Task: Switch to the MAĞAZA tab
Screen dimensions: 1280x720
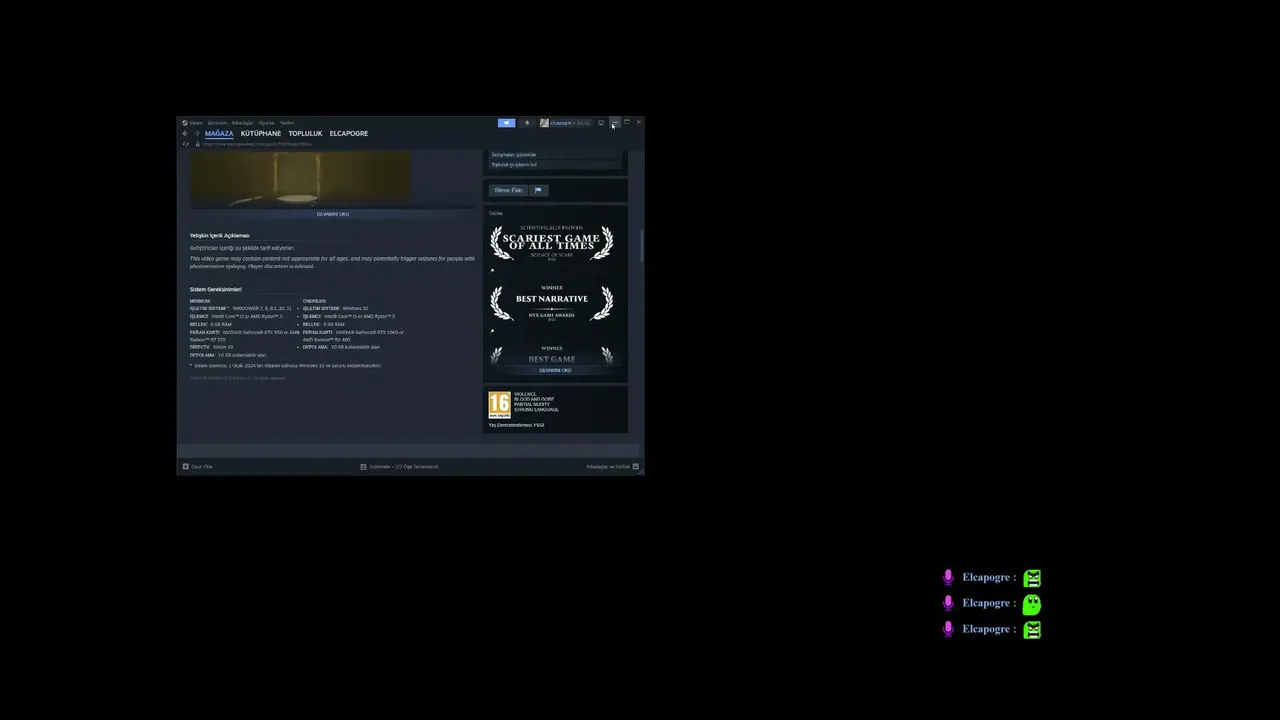Action: [219, 133]
